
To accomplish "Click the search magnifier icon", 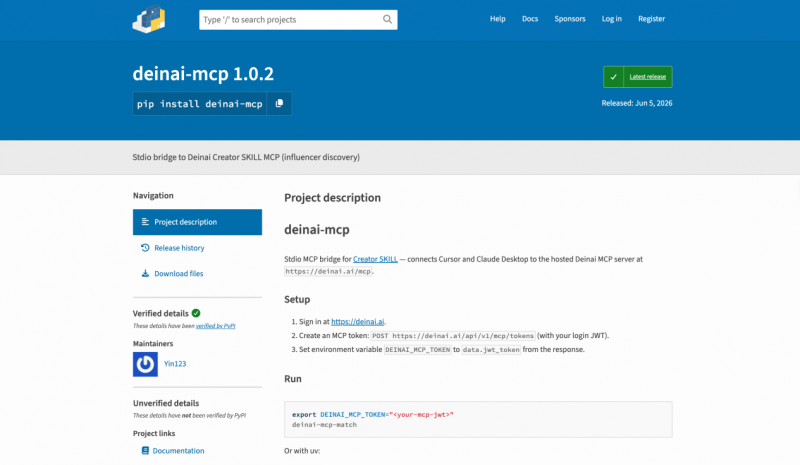I will [387, 19].
